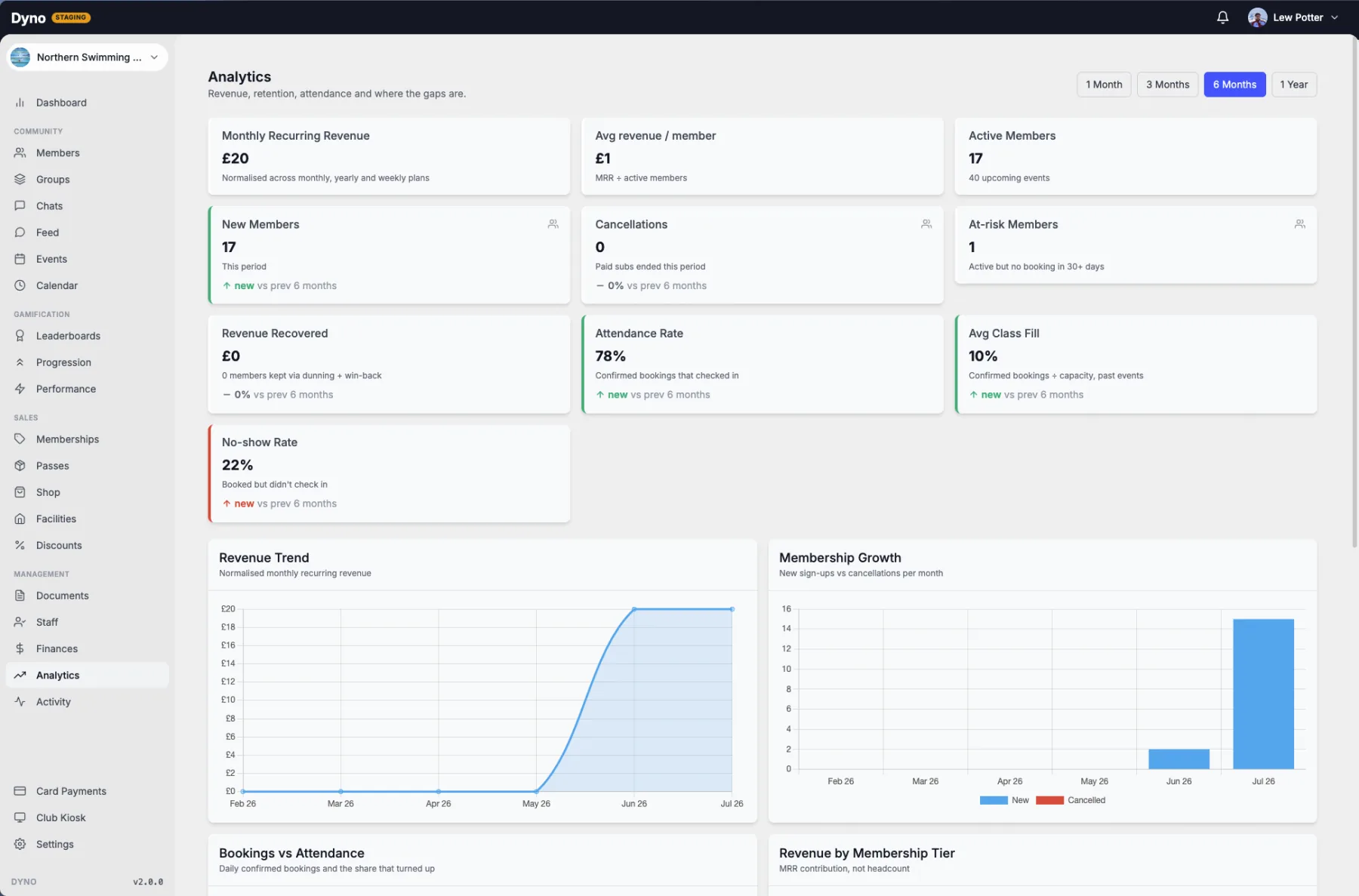Click the Shop bag icon
This screenshot has height=896, width=1359.
pos(20,492)
